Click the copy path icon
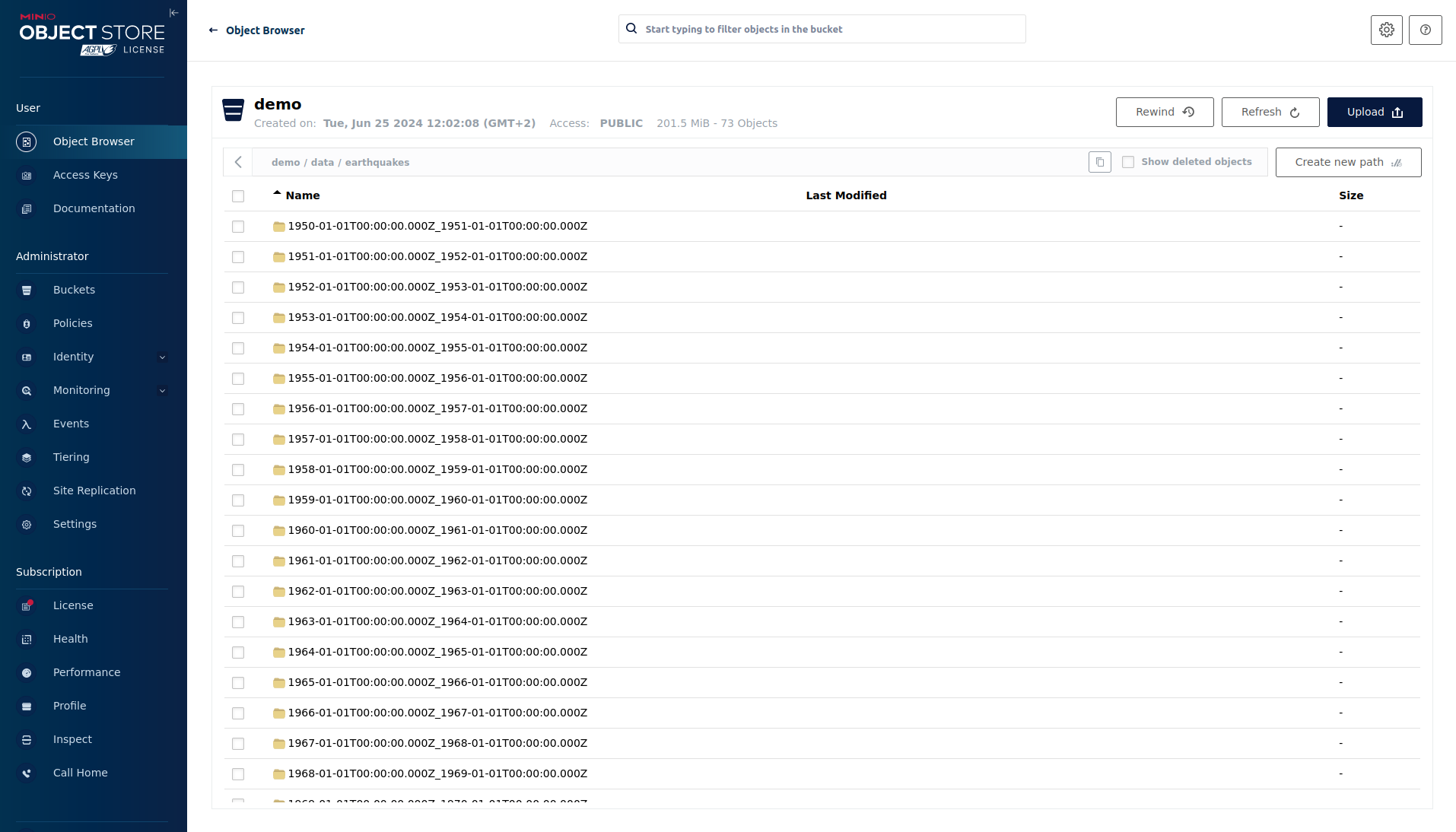Screen dimensions: 1456x832 pyautogui.click(x=1099, y=162)
